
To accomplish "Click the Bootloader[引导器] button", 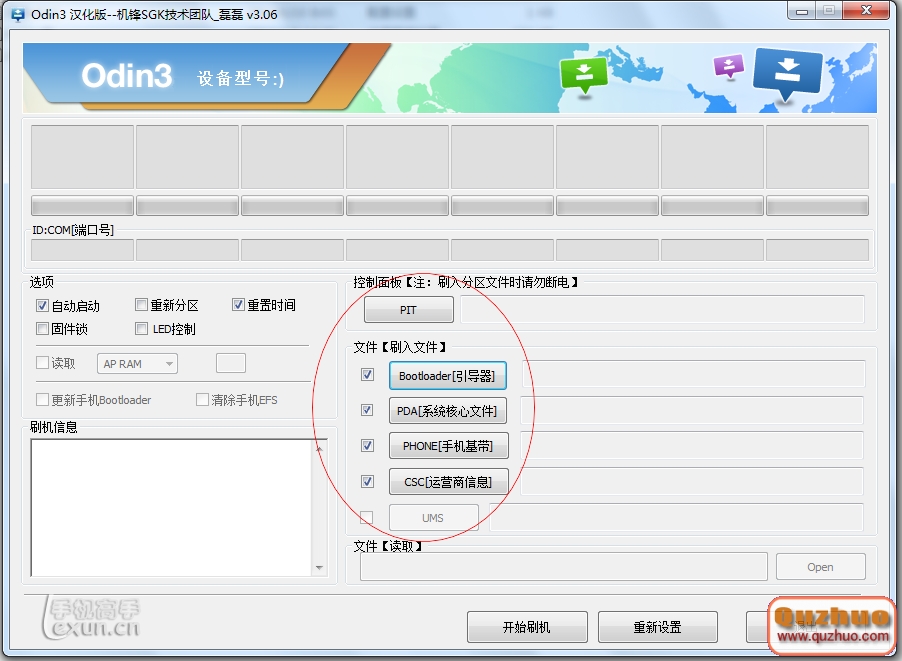I will point(448,376).
